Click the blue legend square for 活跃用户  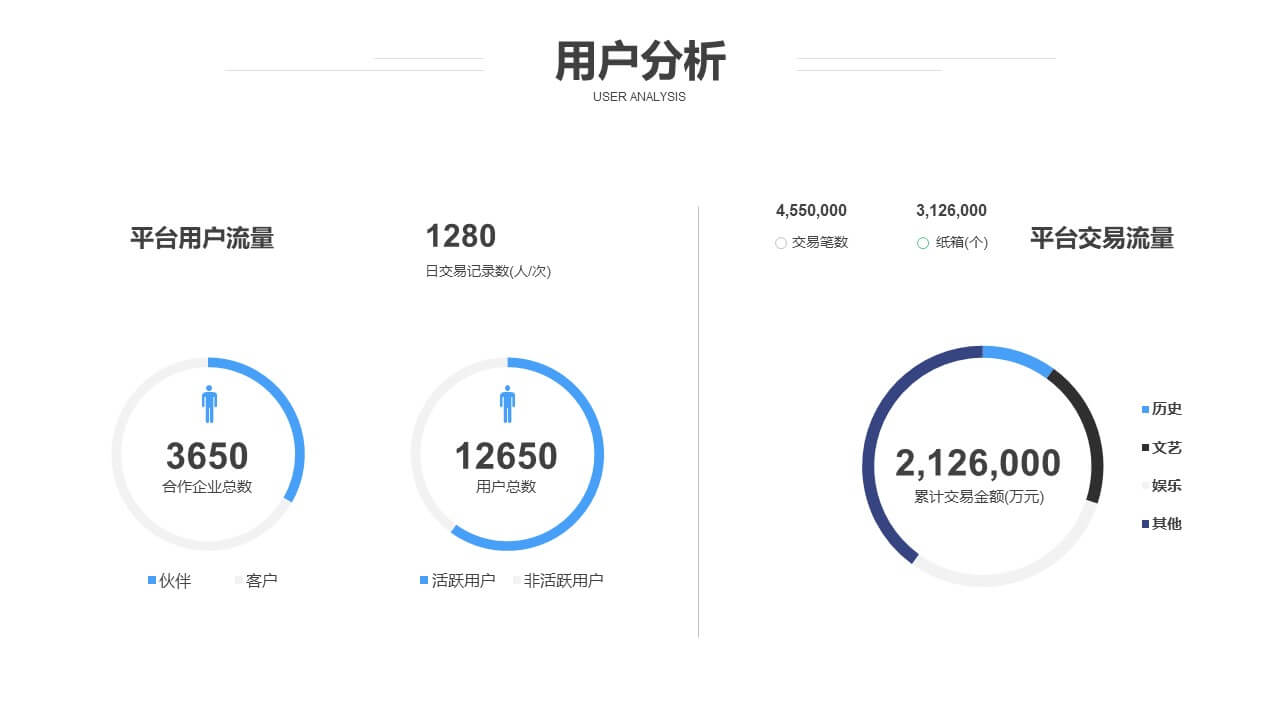(x=424, y=580)
